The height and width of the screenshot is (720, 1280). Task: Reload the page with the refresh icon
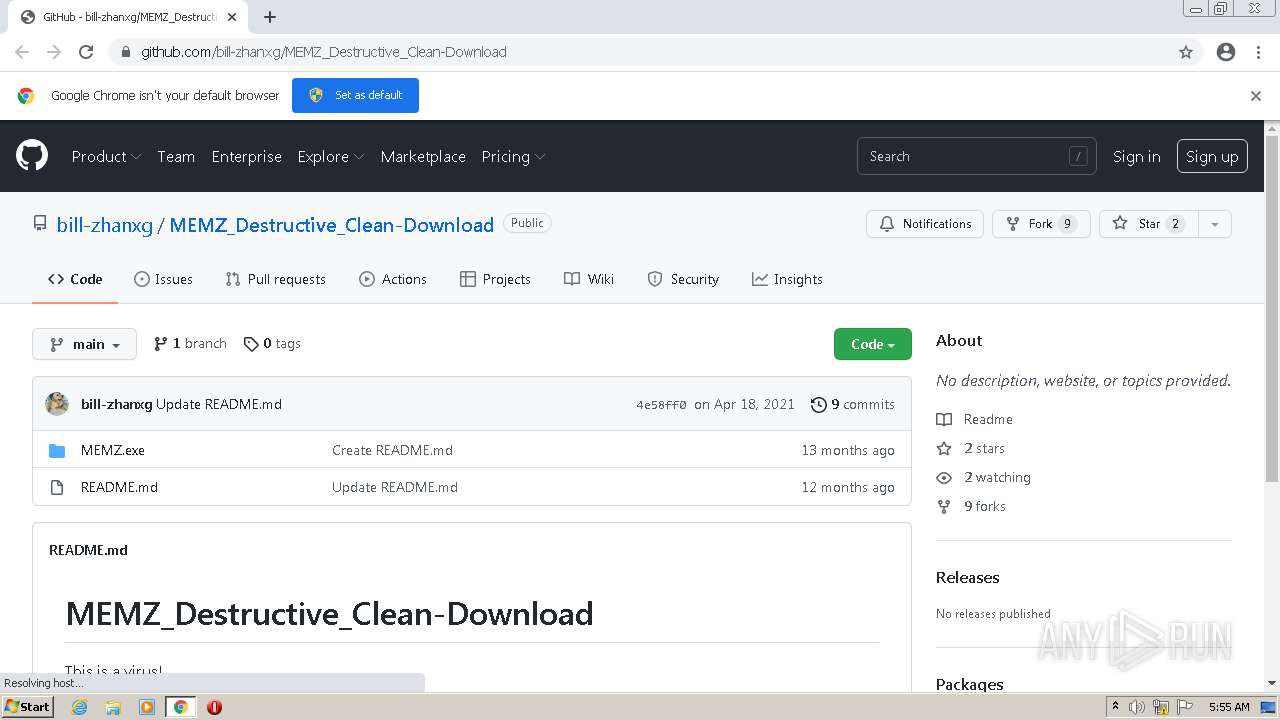(86, 52)
